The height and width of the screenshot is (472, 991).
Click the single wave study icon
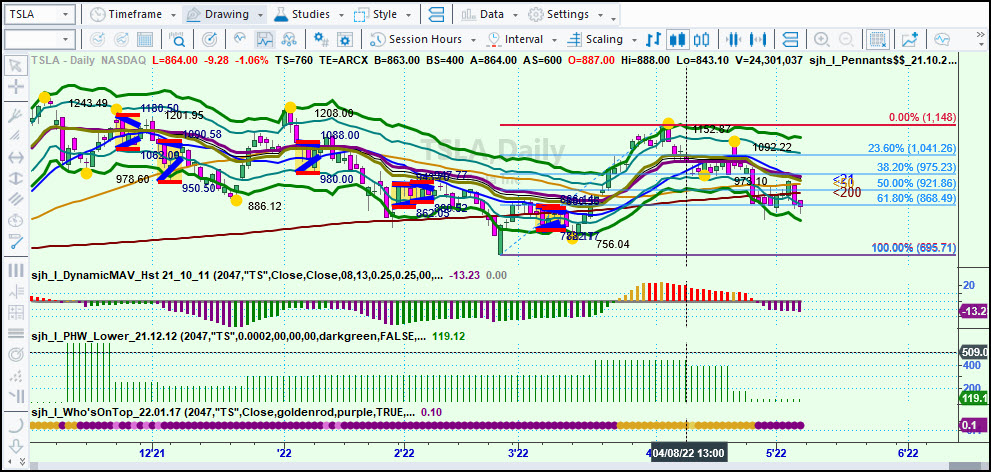coord(240,39)
